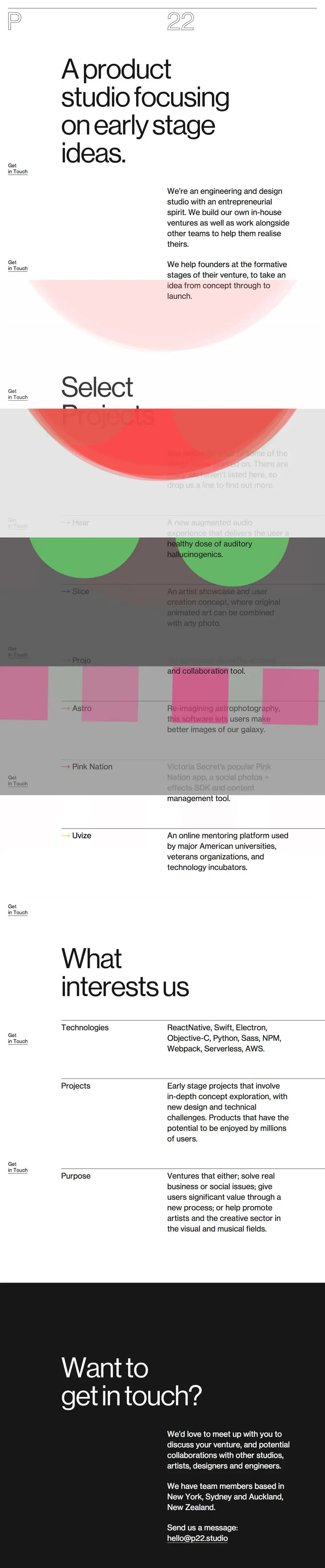Click the orange arrow beside Astro
Screen dimensions: 325x1568
coord(66,708)
